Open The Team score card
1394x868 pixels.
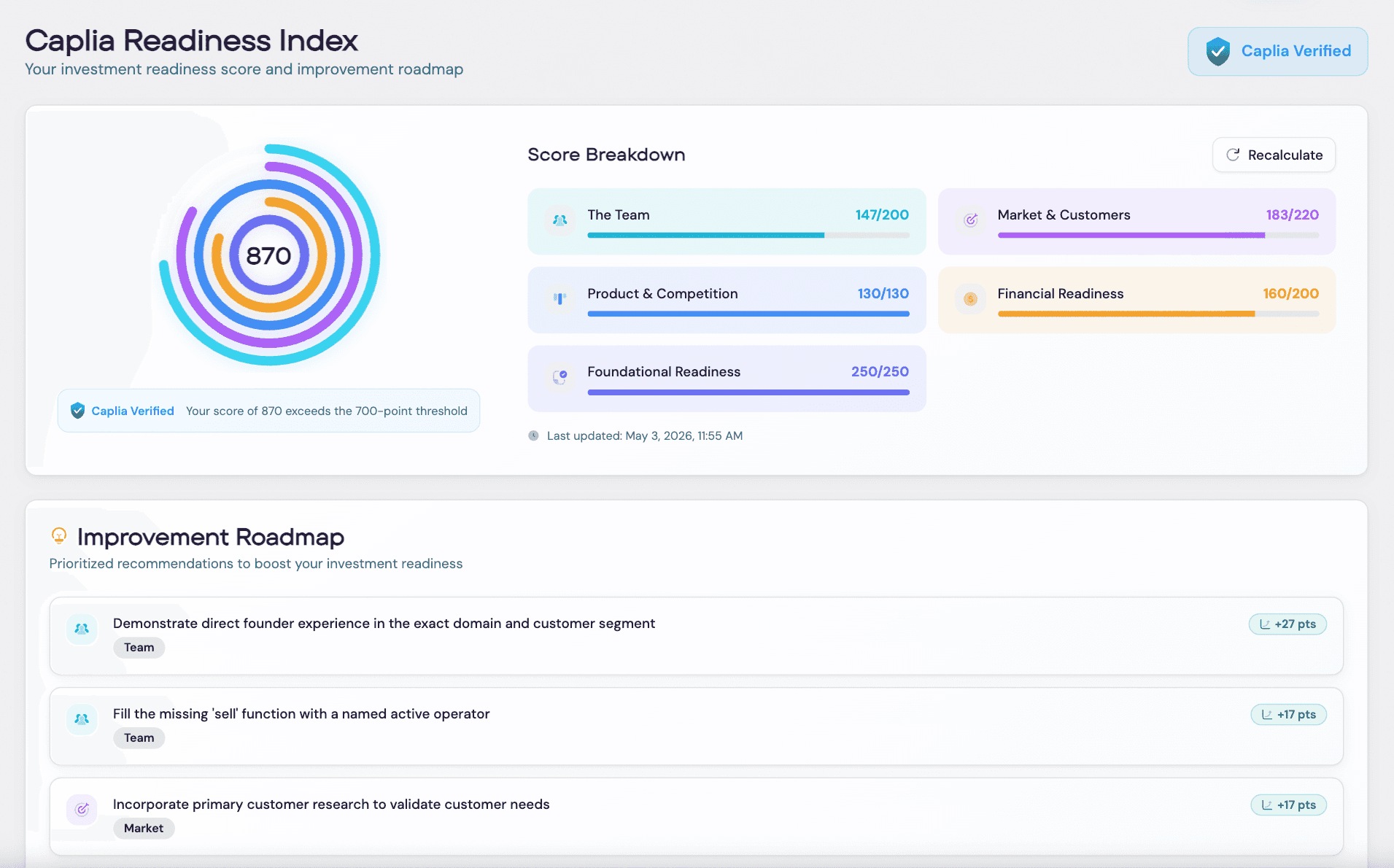pos(727,221)
